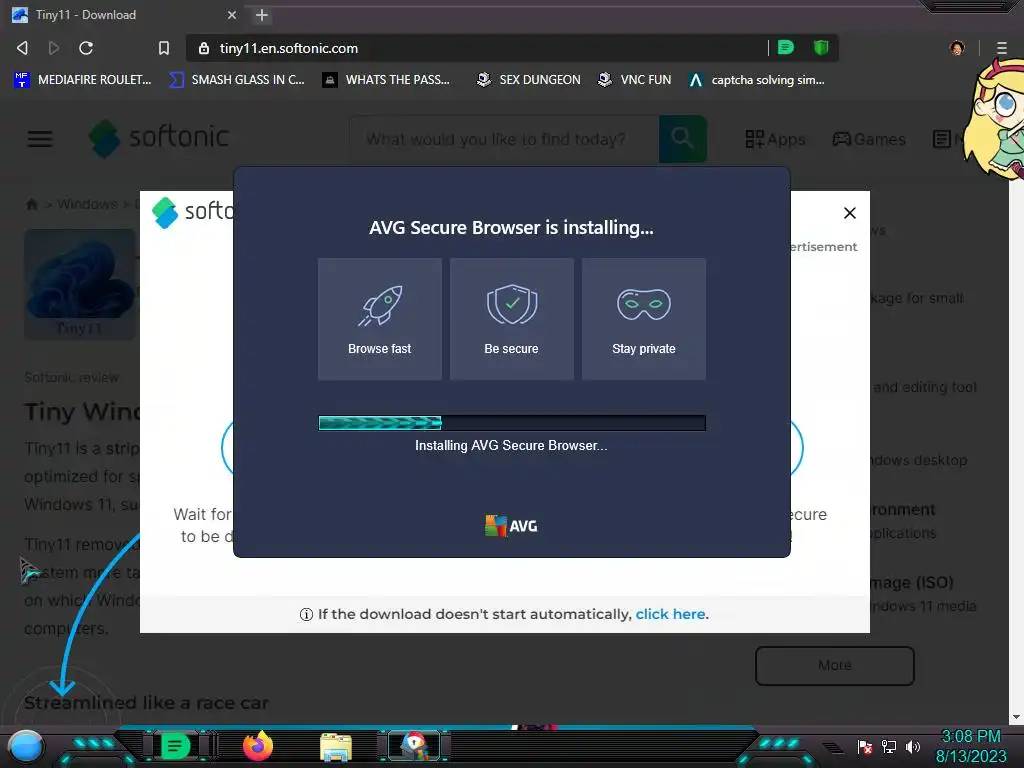1024x768 pixels.
Task: Click the More button on the page
Action: [835, 665]
